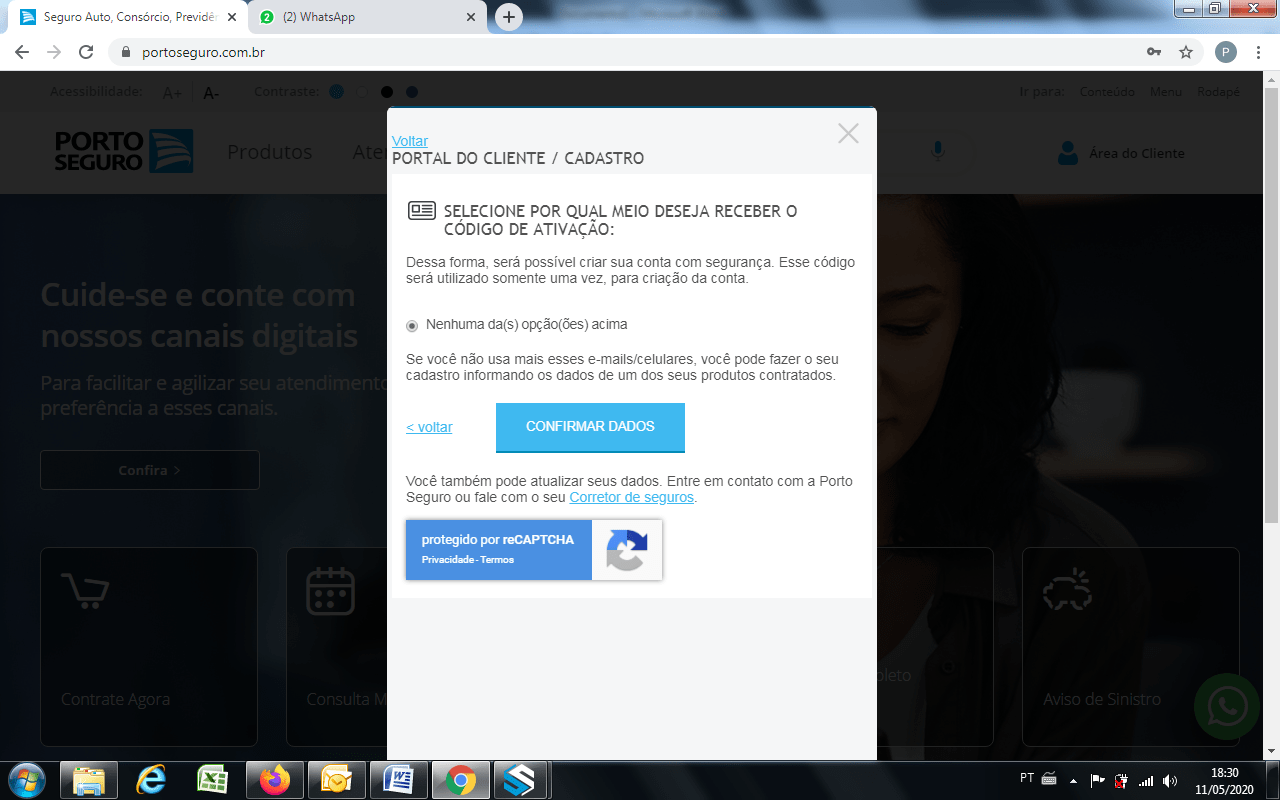Select "Nenhuma da(s) opção(ões) acima" radio button
Screen dimensions: 1280x800
[x=412, y=326]
